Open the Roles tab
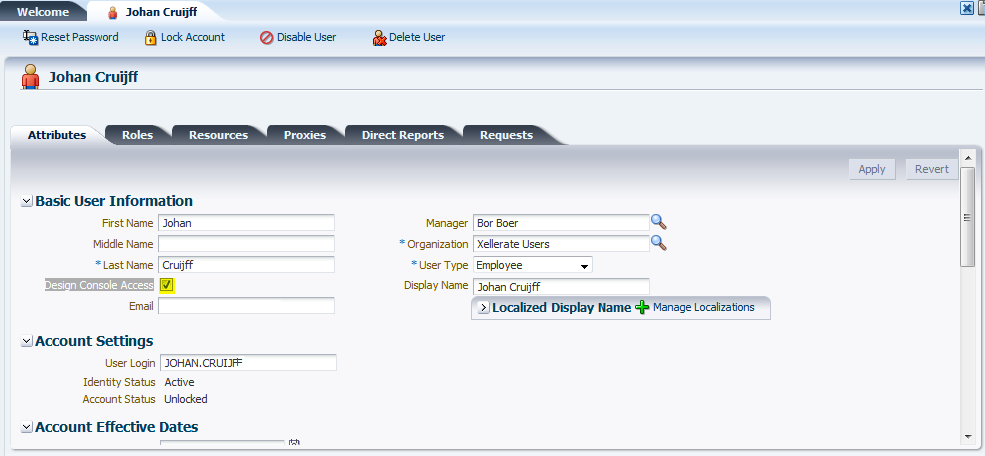Image resolution: width=985 pixels, height=456 pixels. coord(138,135)
